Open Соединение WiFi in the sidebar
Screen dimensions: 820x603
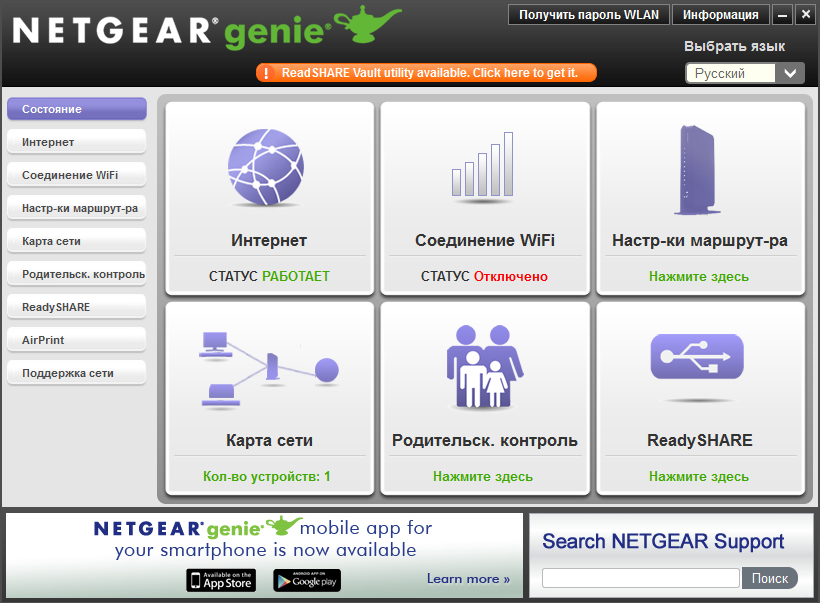[x=77, y=175]
